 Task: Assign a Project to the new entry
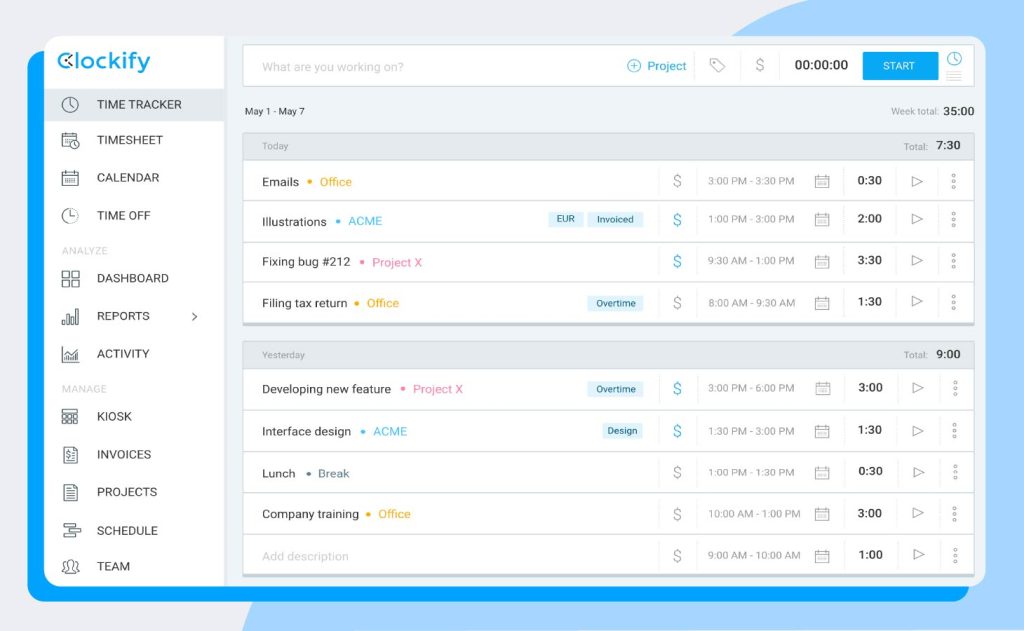658,65
